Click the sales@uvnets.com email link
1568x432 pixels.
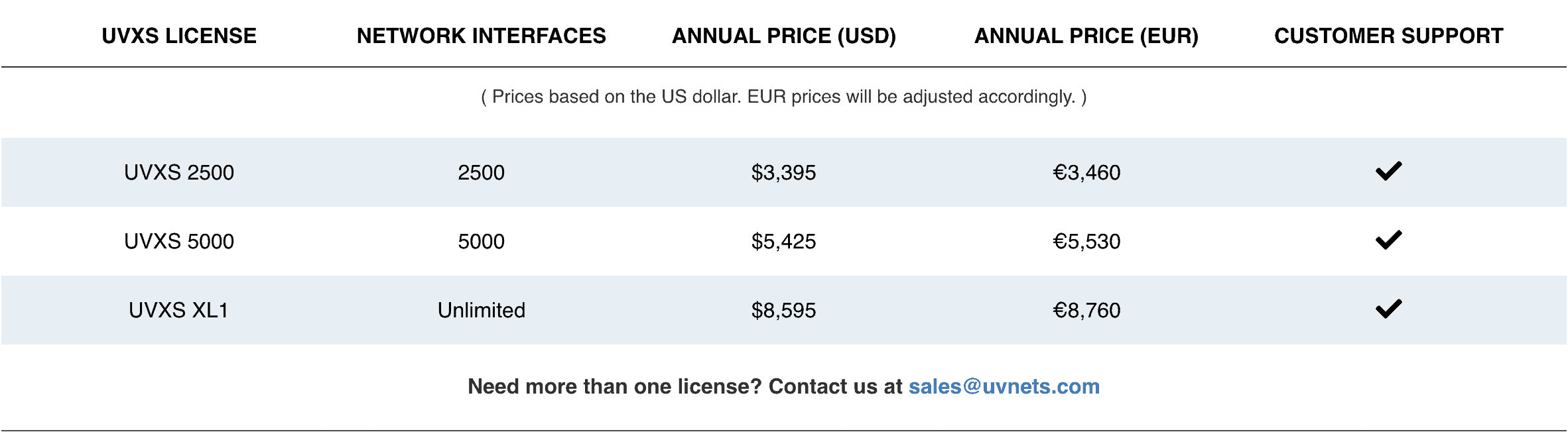coord(1004,386)
